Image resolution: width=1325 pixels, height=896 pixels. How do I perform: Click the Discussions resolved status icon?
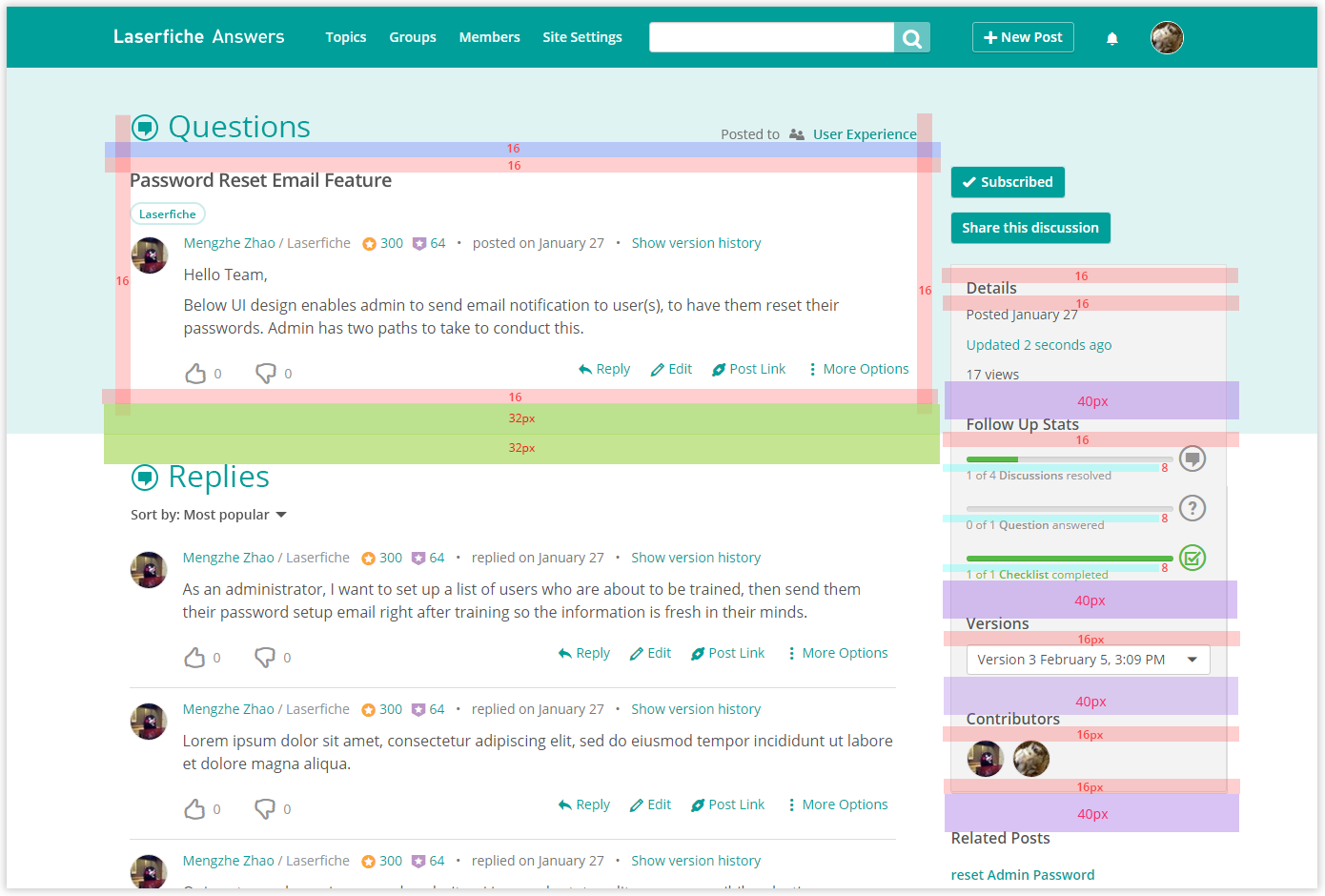pos(1192,458)
